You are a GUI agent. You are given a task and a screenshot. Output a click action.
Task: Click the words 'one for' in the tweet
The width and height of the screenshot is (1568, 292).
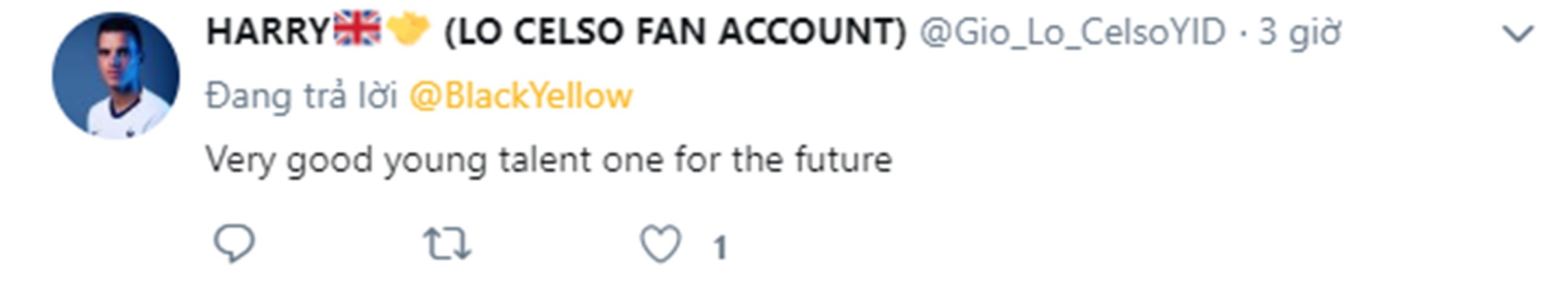coord(662,160)
